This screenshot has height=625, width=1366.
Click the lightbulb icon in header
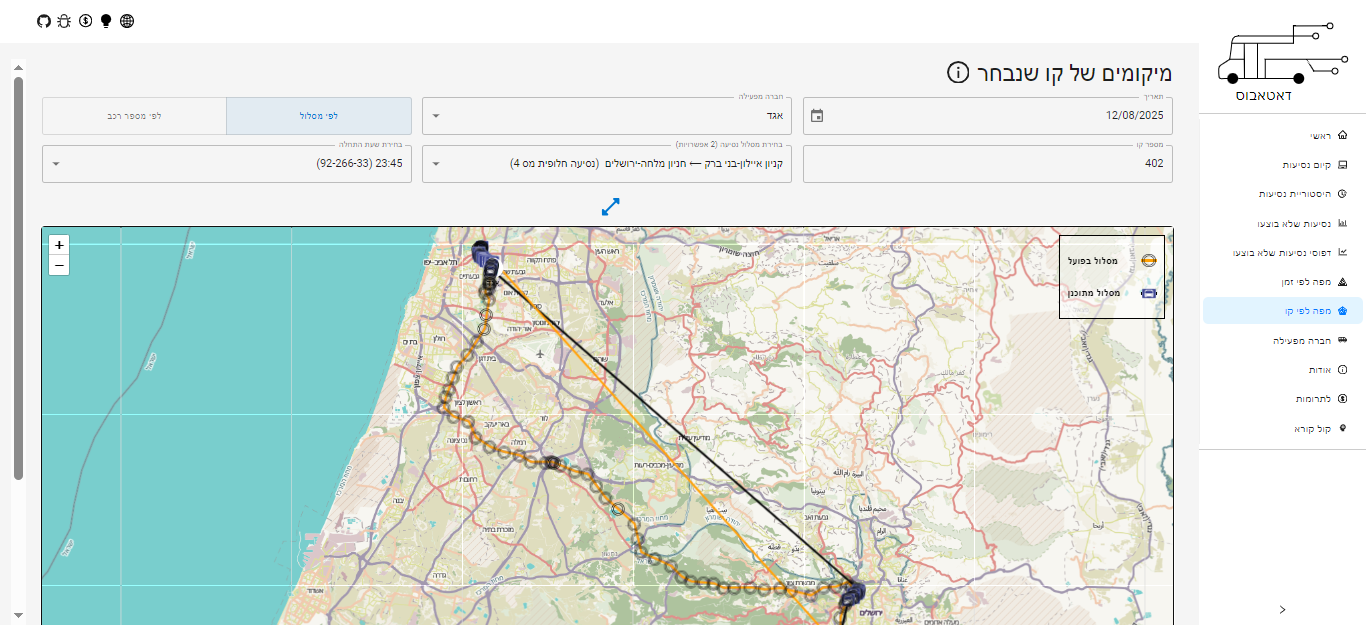coord(106,21)
